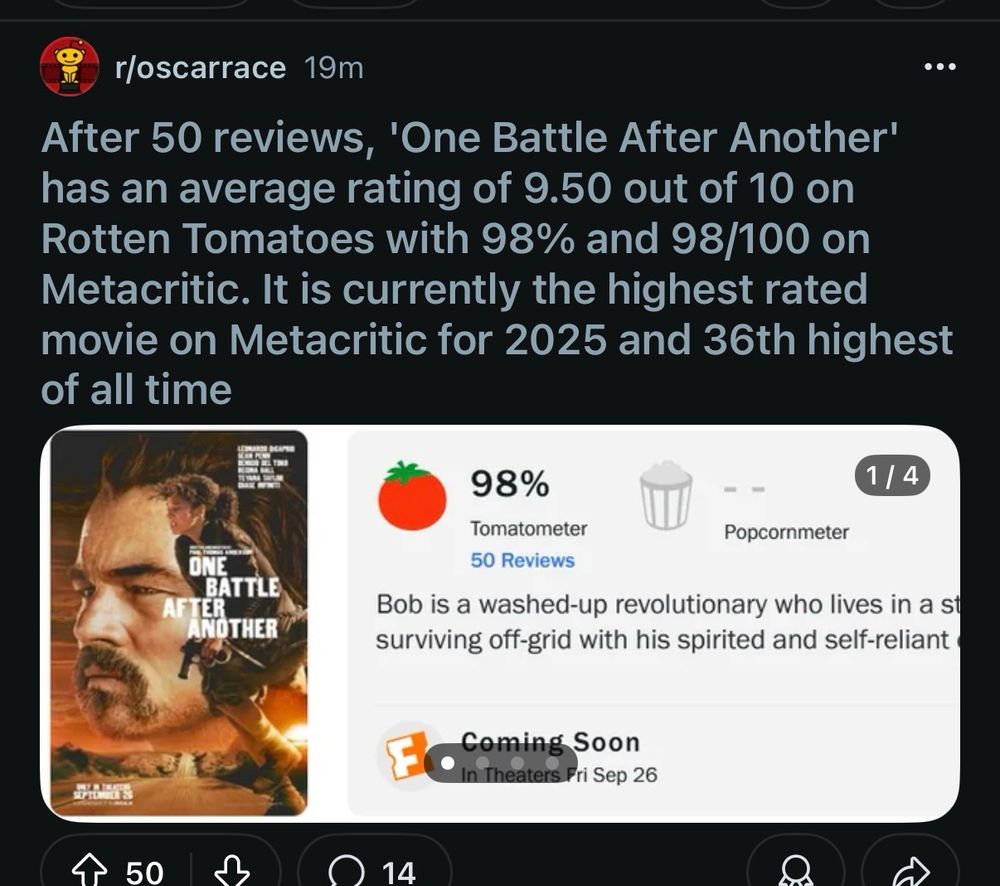
Task: Jump to the second gallery image dot
Action: pos(483,763)
